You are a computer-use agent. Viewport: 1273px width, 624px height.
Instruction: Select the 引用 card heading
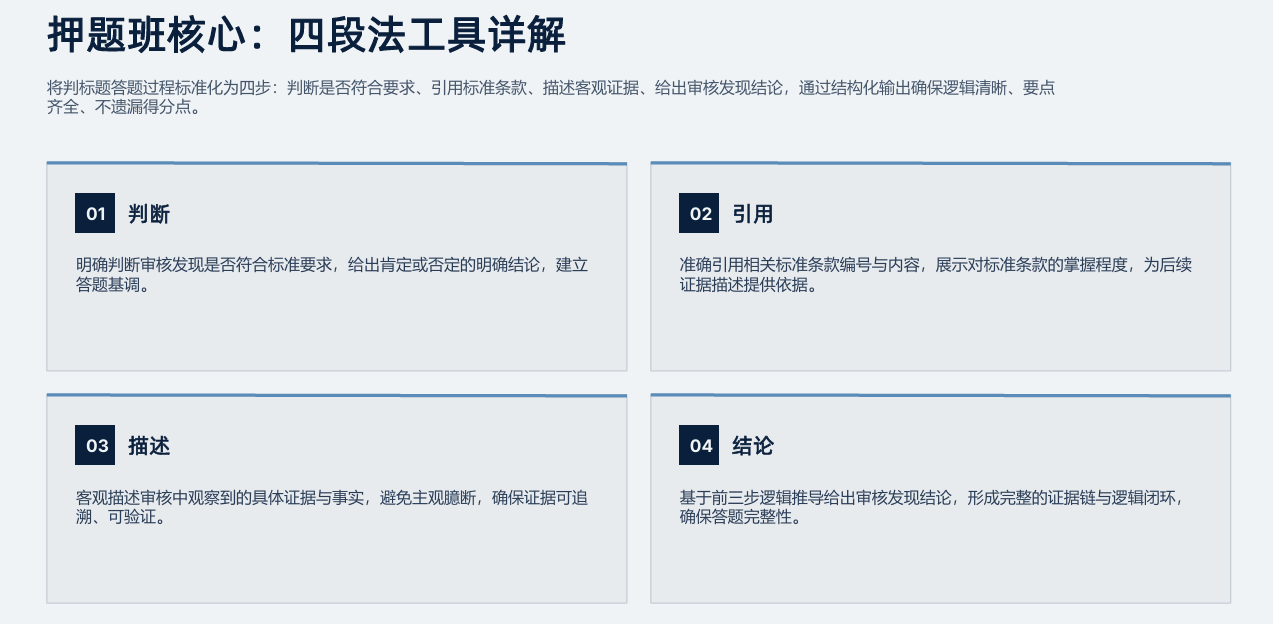pos(753,214)
